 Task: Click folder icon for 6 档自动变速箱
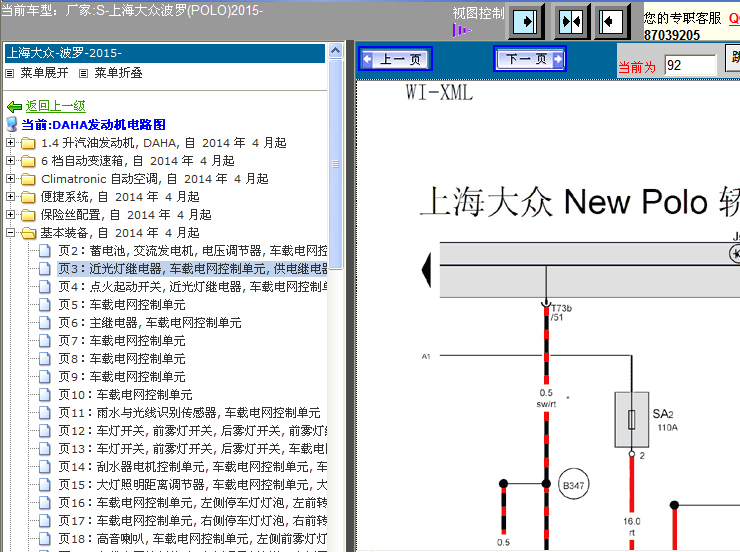click(28, 161)
